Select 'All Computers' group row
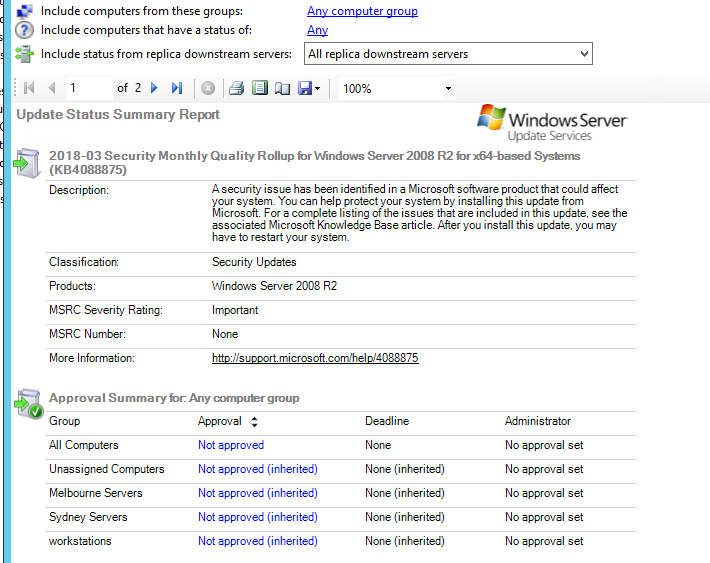The image size is (710, 563). point(83,445)
